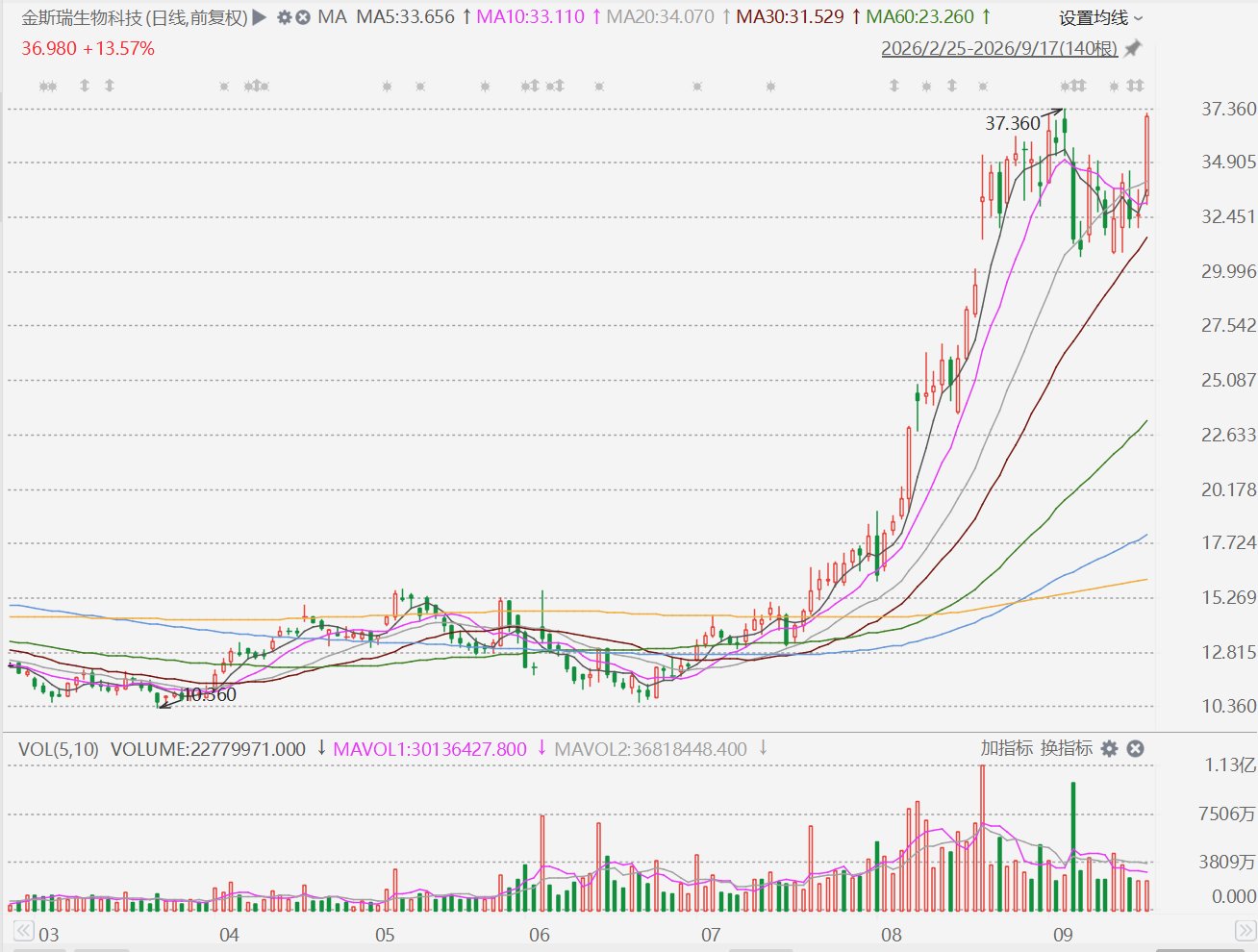1258x952 pixels.
Task: Open the 2026/2/25-2026/9/17 date range selector
Action: pyautogui.click(x=999, y=48)
